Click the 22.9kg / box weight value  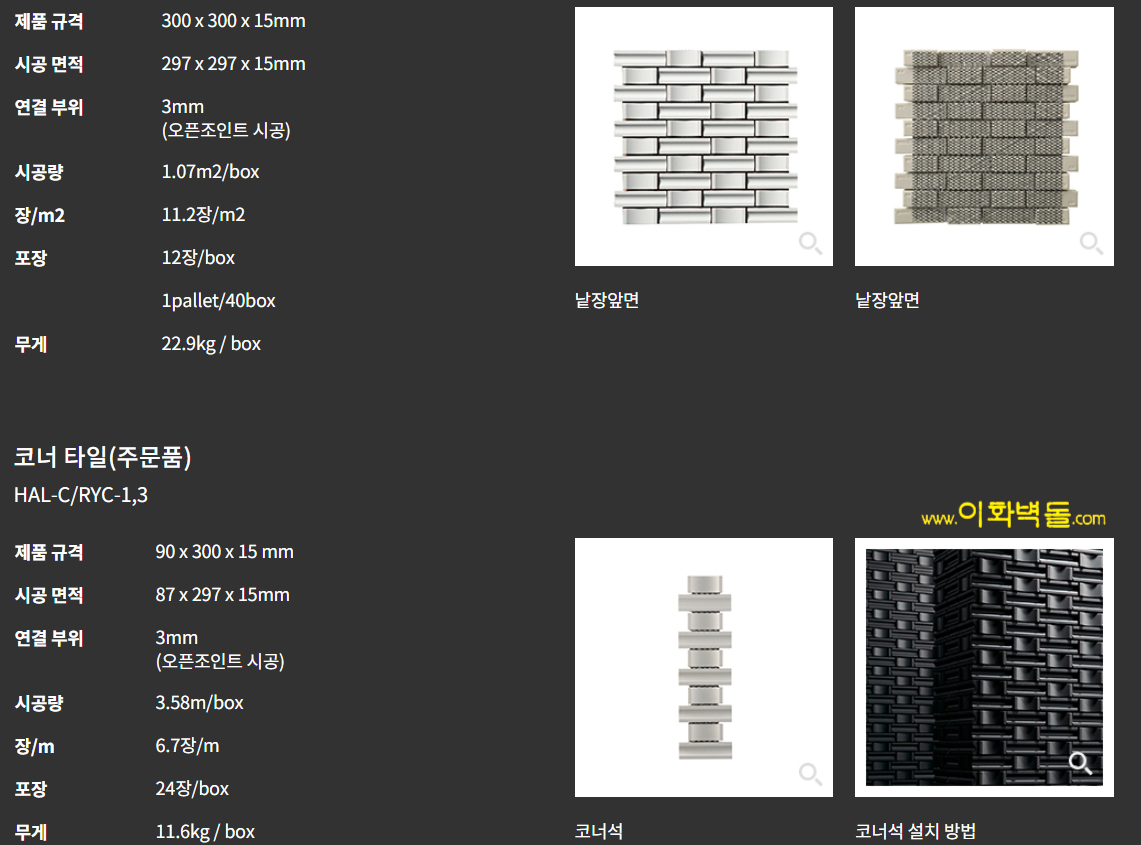pos(211,344)
